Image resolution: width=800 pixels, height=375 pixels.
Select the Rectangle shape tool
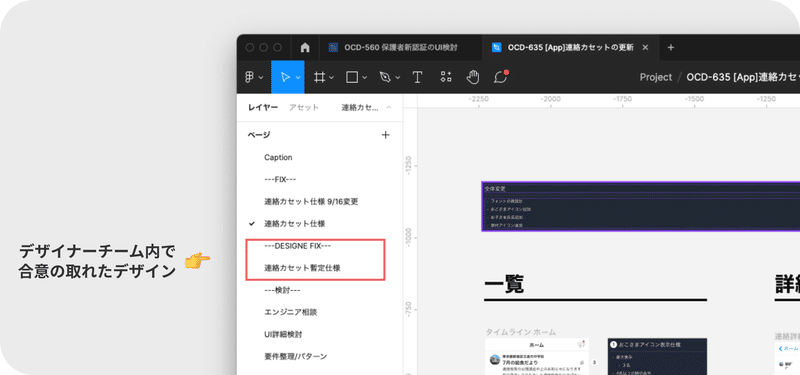tap(352, 77)
